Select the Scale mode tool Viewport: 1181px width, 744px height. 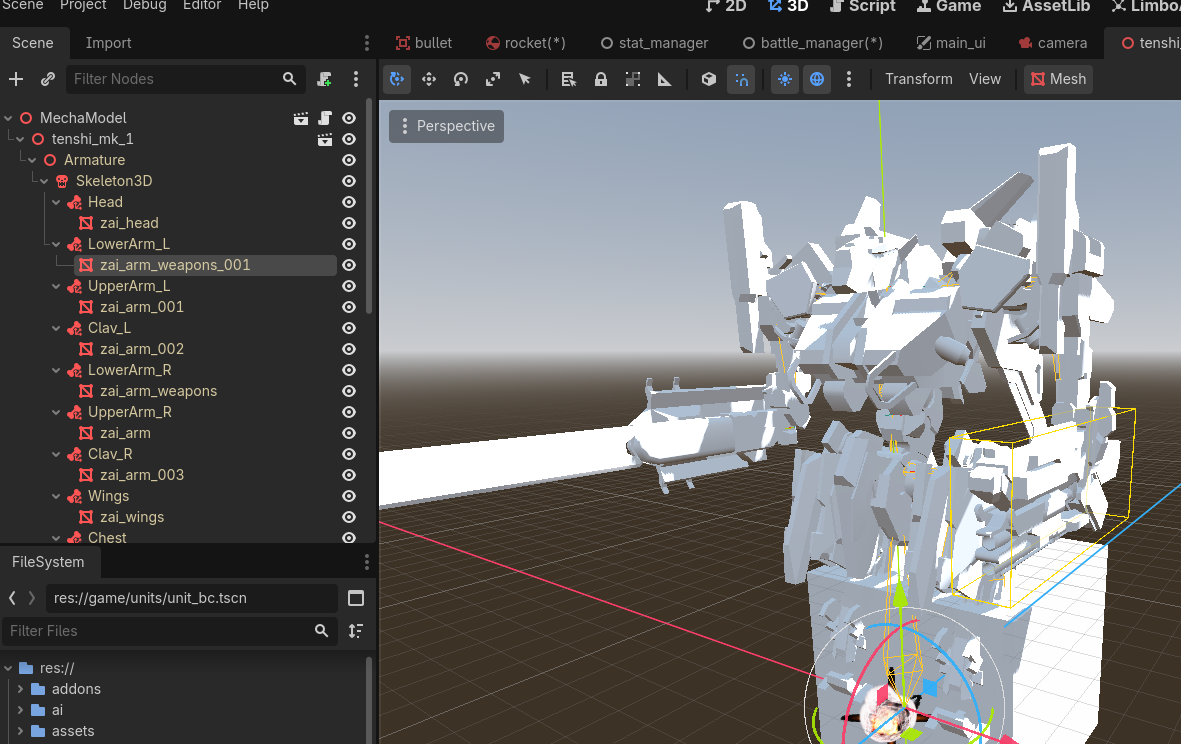pos(493,79)
